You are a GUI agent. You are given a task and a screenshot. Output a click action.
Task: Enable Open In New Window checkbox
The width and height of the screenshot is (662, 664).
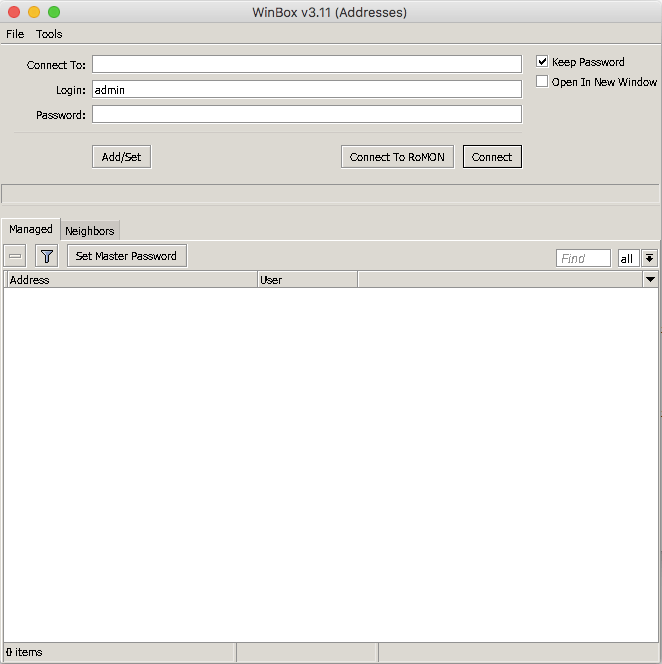[x=542, y=81]
